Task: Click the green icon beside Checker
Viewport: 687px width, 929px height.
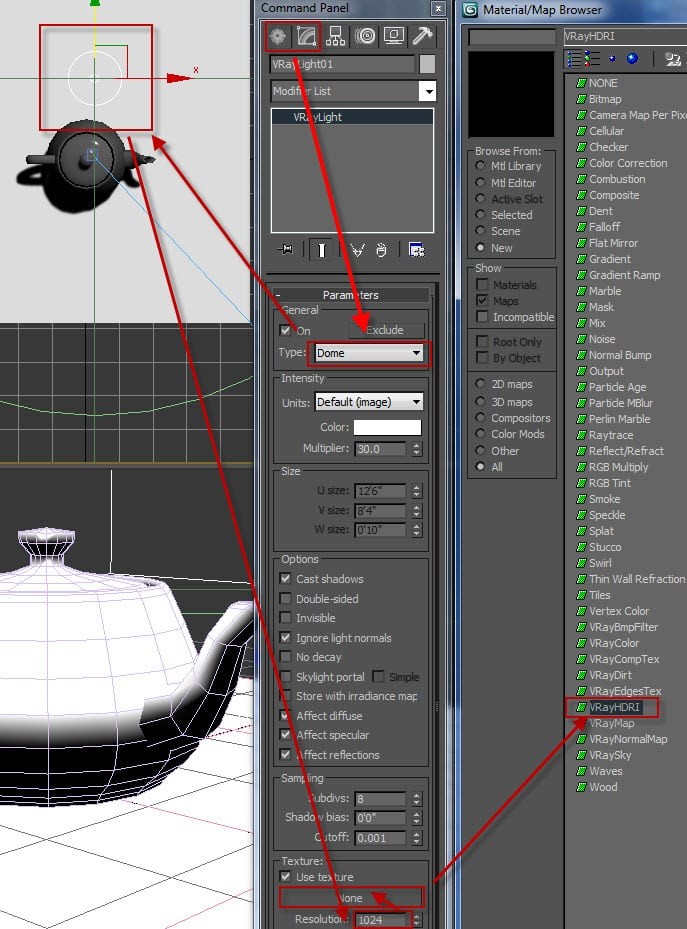Action: tap(581, 147)
